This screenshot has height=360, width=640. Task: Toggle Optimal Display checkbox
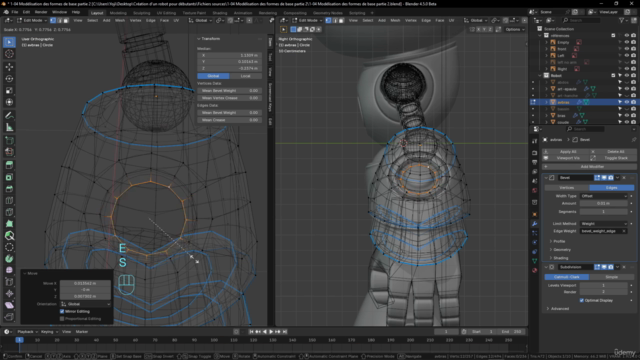tap(582, 300)
